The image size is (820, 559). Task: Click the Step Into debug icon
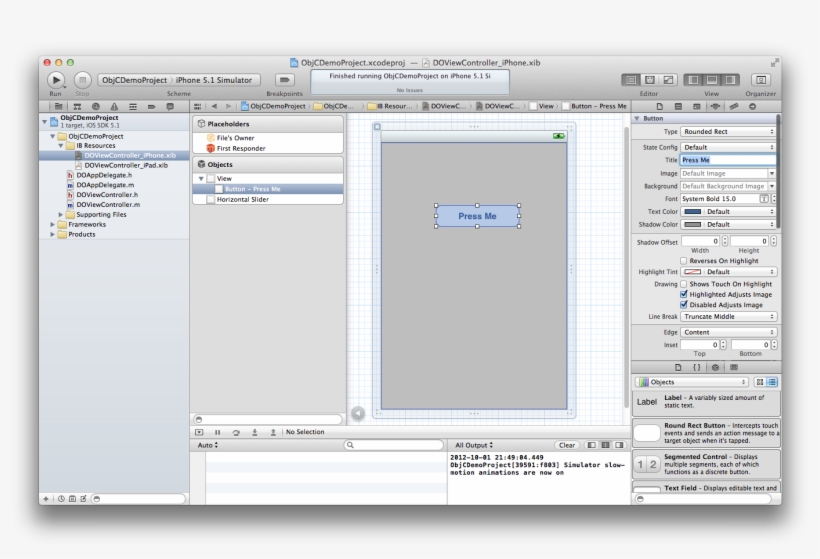tap(255, 432)
